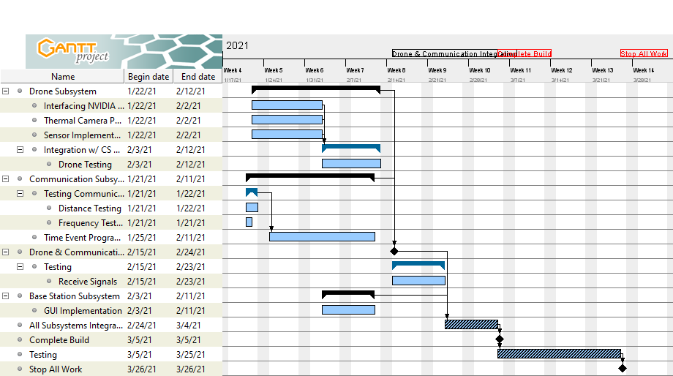Viewport: 673px width, 376px height.
Task: Click the bullet icon next to Complete Build
Action: 20,340
